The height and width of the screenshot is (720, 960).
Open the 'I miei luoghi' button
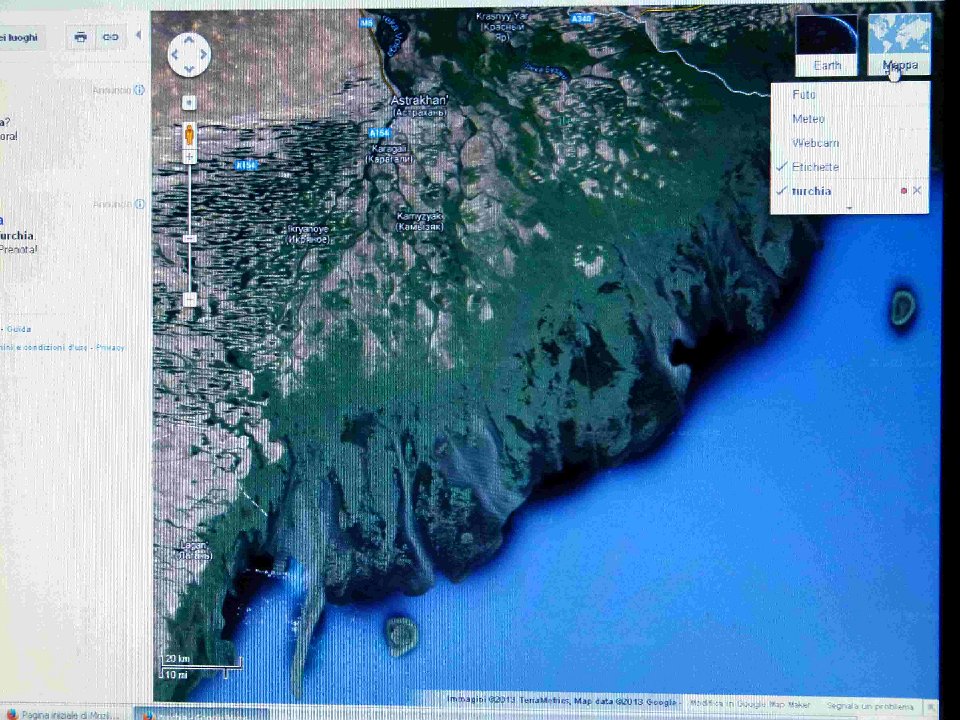(x=21, y=37)
